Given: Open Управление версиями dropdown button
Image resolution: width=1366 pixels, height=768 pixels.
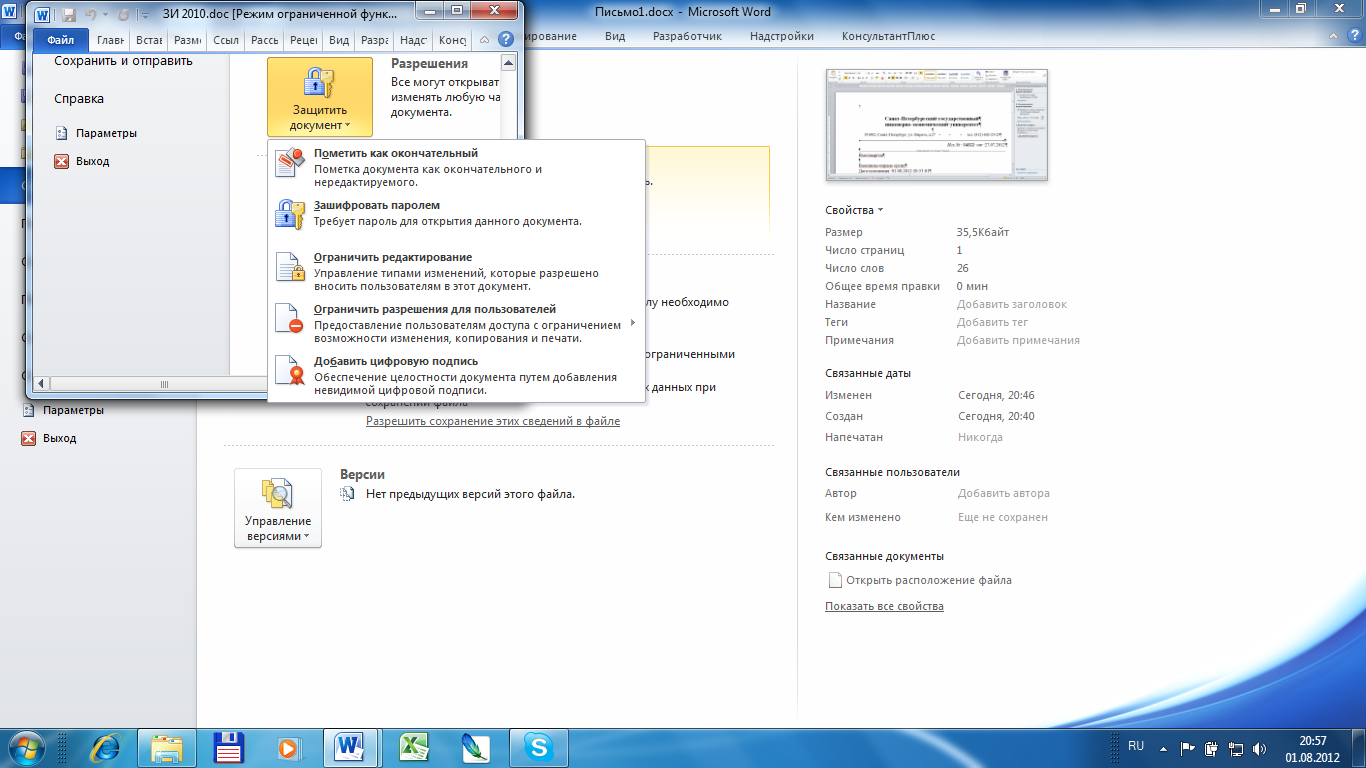Looking at the screenshot, I should pyautogui.click(x=278, y=508).
